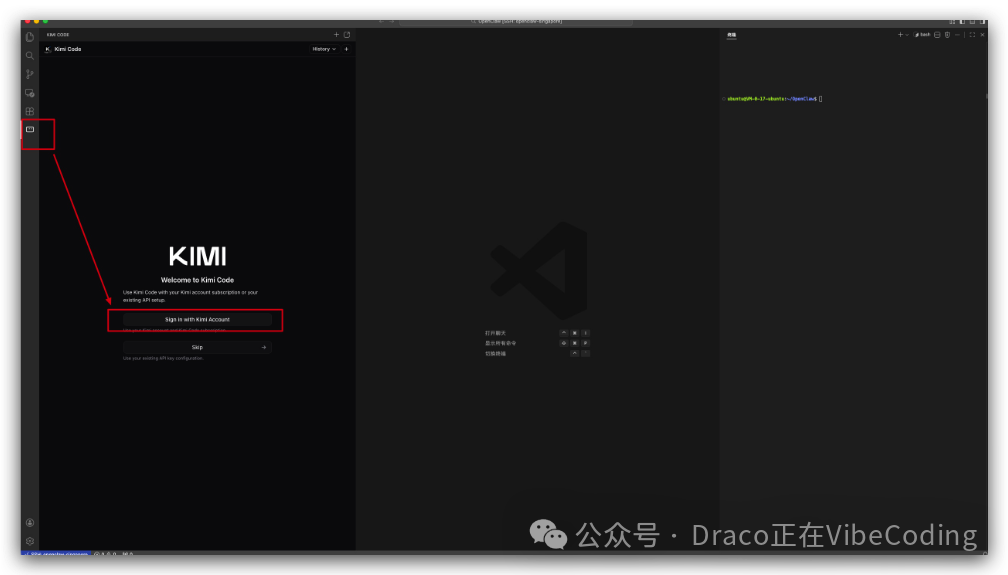Open errors and warnings in status bar
Screen dimensions: 1008x575
[105, 553]
